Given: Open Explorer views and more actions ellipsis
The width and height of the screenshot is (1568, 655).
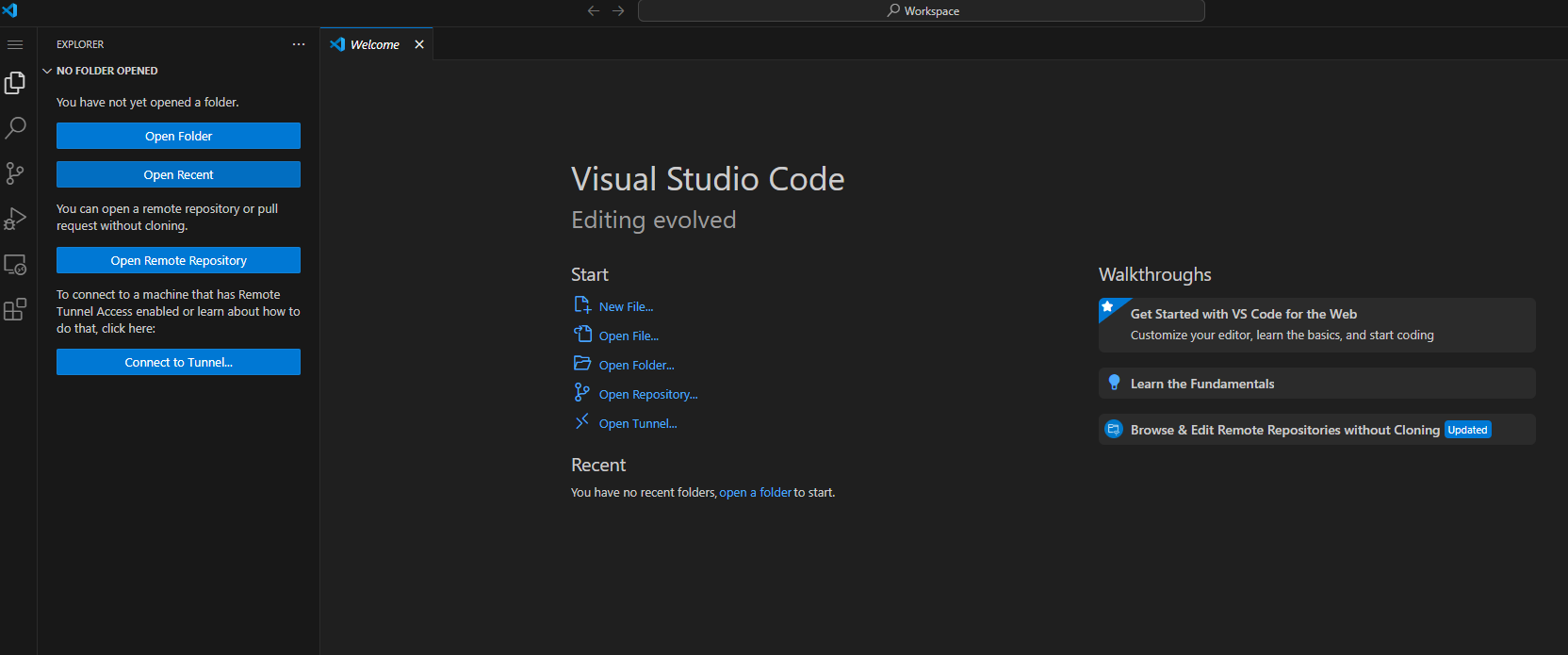Looking at the screenshot, I should click(299, 44).
